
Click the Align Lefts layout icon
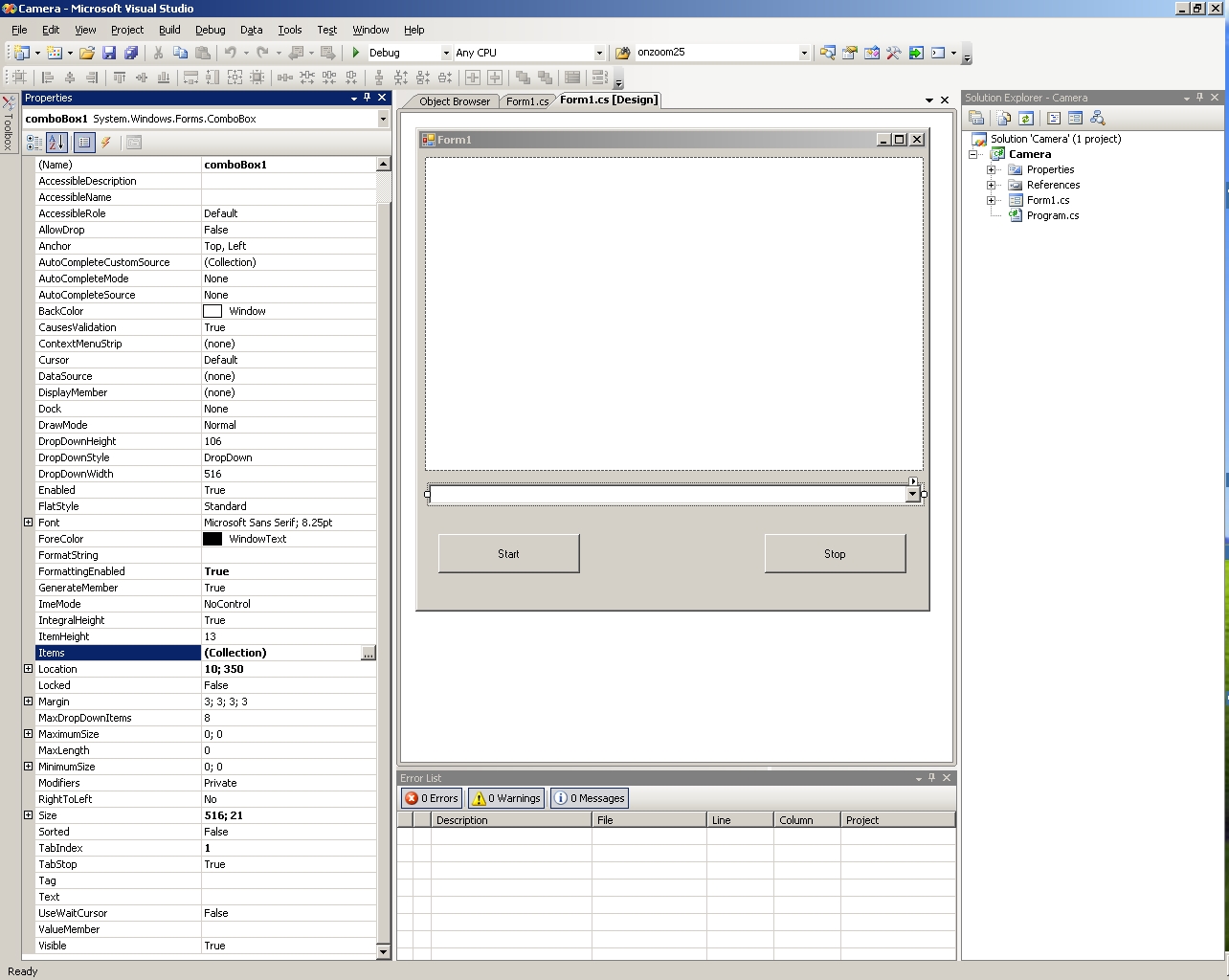pos(48,78)
